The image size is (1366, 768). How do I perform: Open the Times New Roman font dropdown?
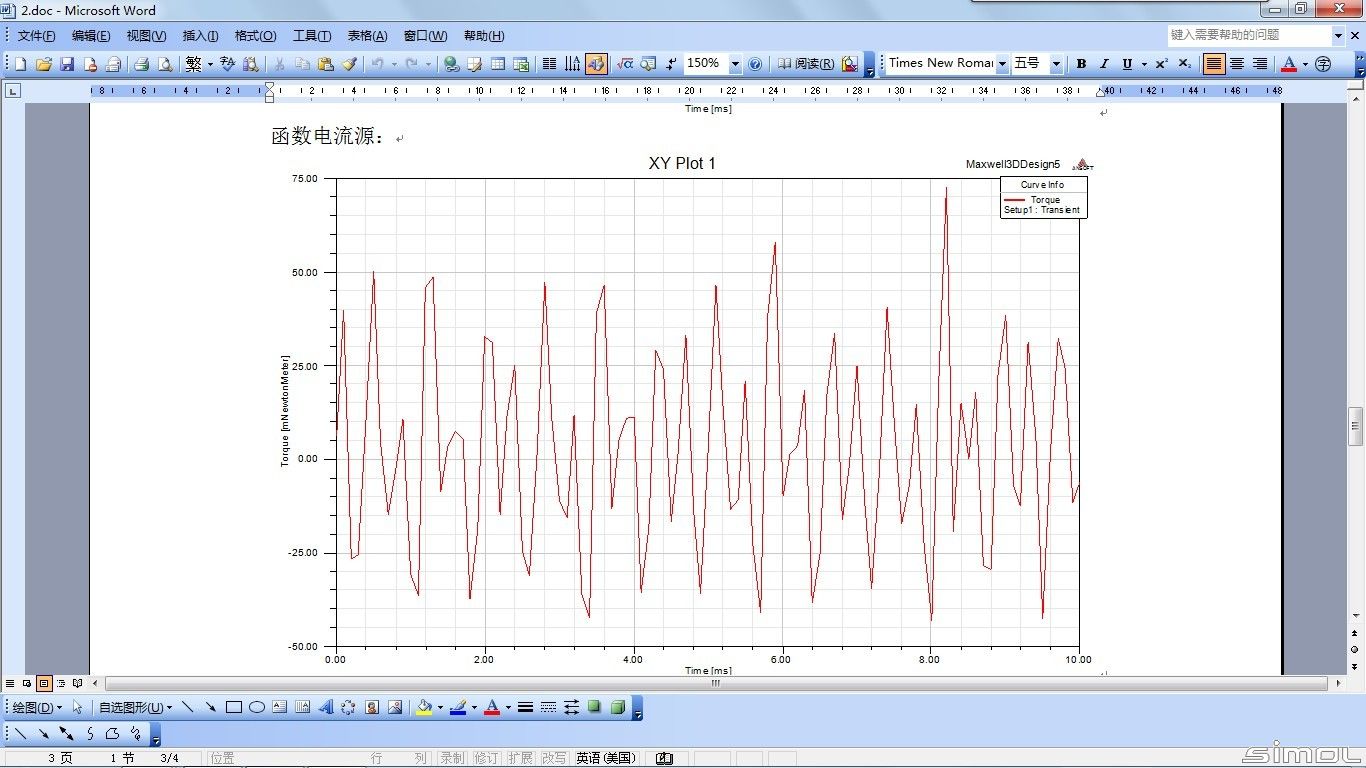(x=1002, y=64)
